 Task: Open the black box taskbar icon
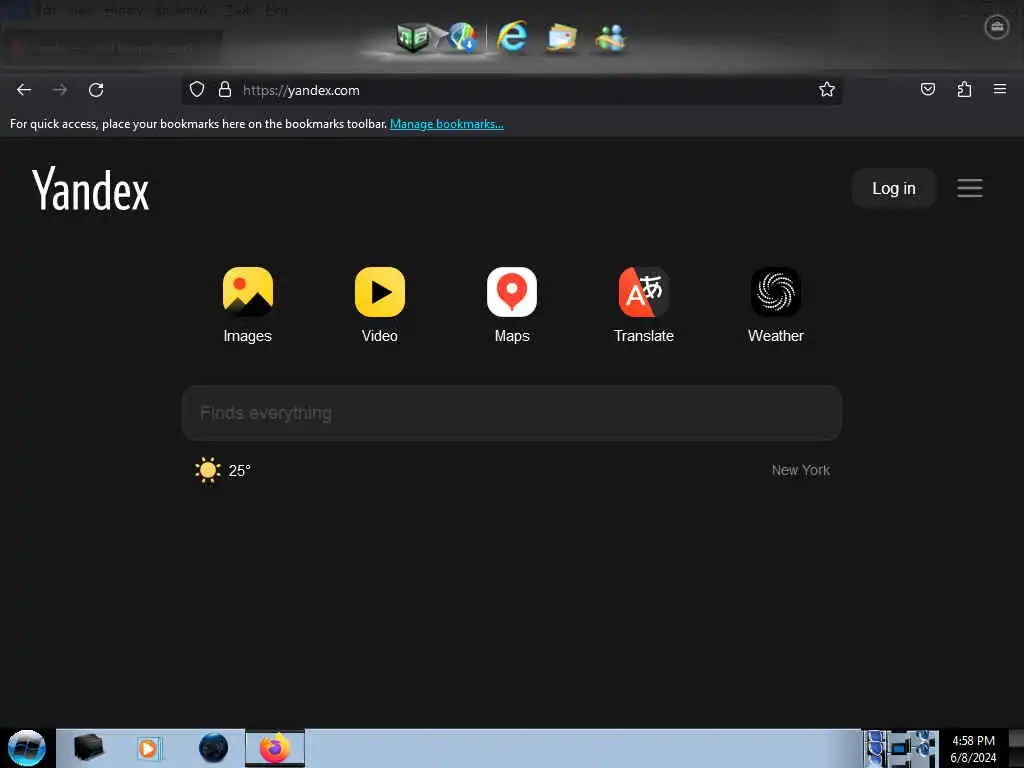tap(88, 748)
